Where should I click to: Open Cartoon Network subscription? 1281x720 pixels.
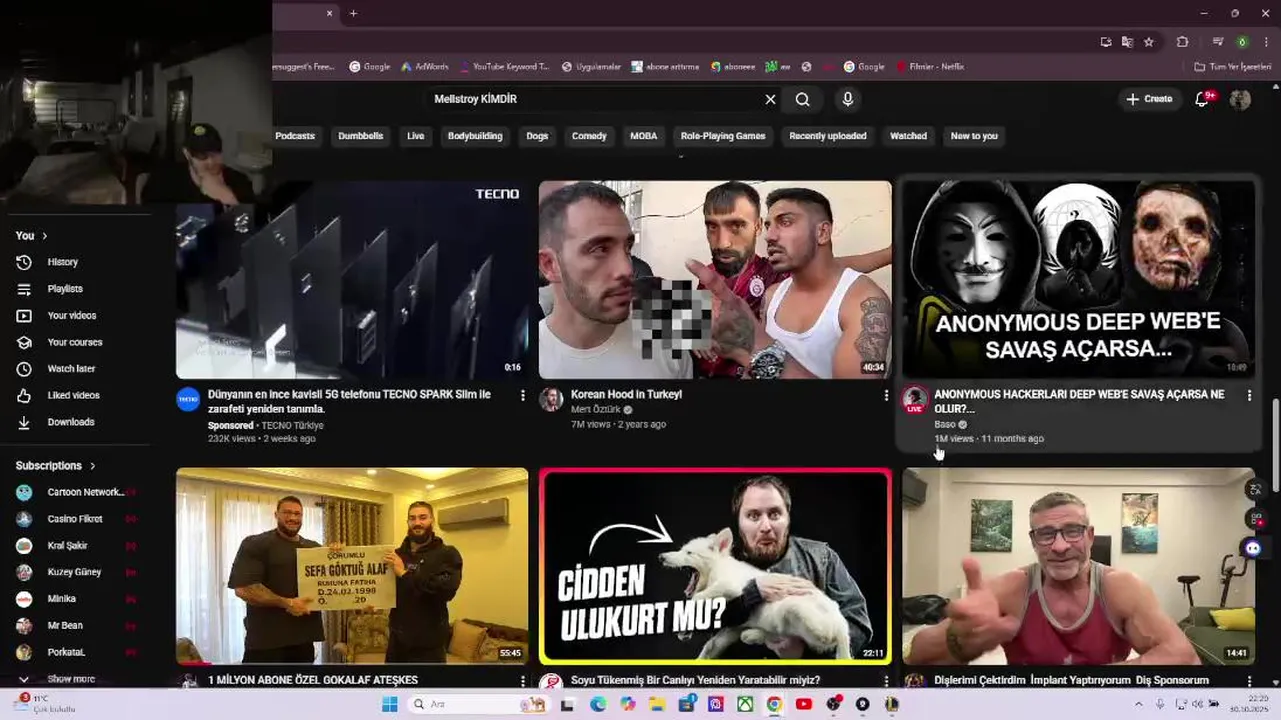(x=75, y=492)
